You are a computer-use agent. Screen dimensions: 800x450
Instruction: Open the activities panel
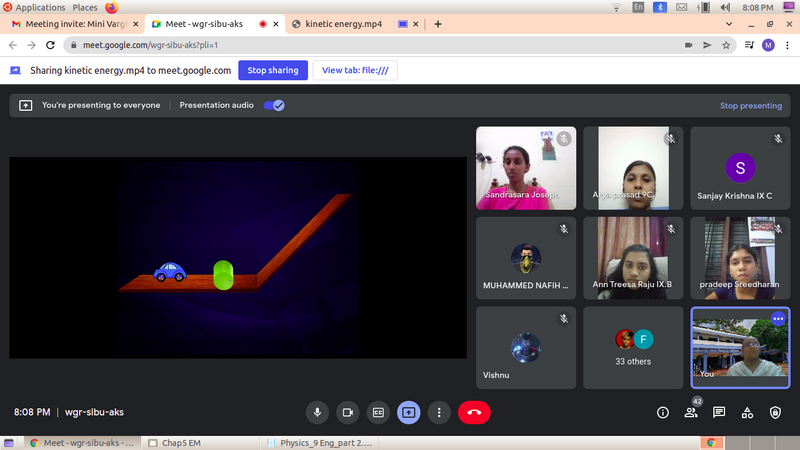point(747,412)
